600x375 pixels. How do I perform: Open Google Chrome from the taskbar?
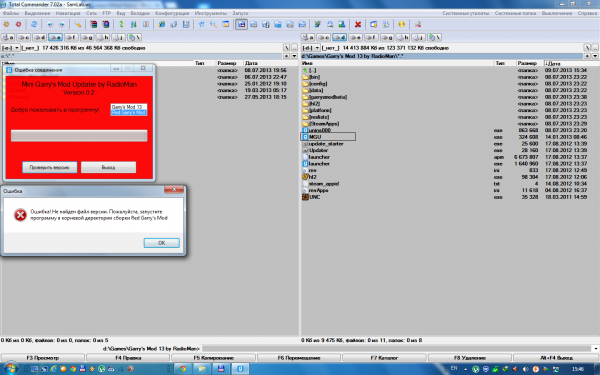(x=183, y=369)
